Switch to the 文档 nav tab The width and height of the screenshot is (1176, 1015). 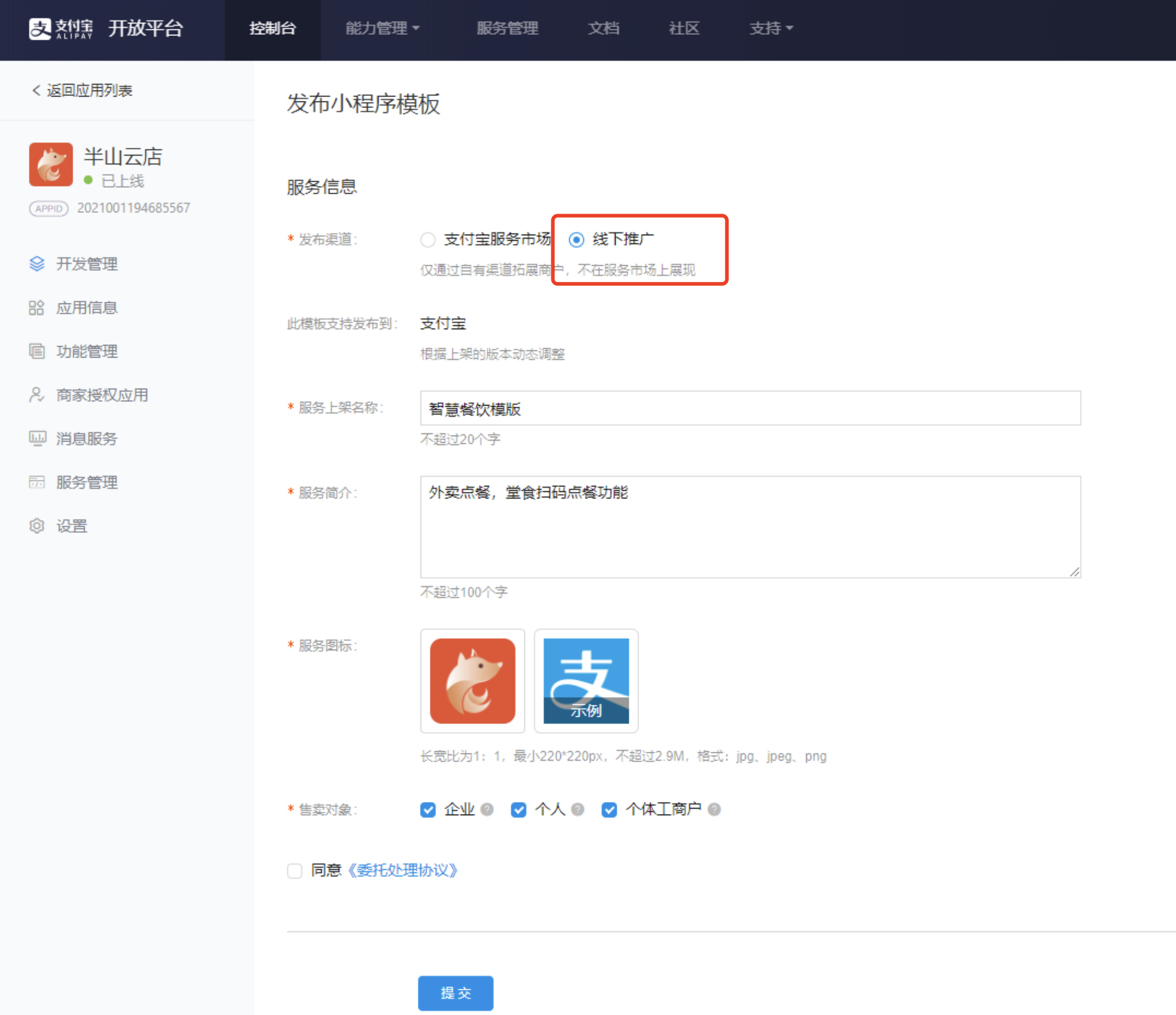pos(603,28)
